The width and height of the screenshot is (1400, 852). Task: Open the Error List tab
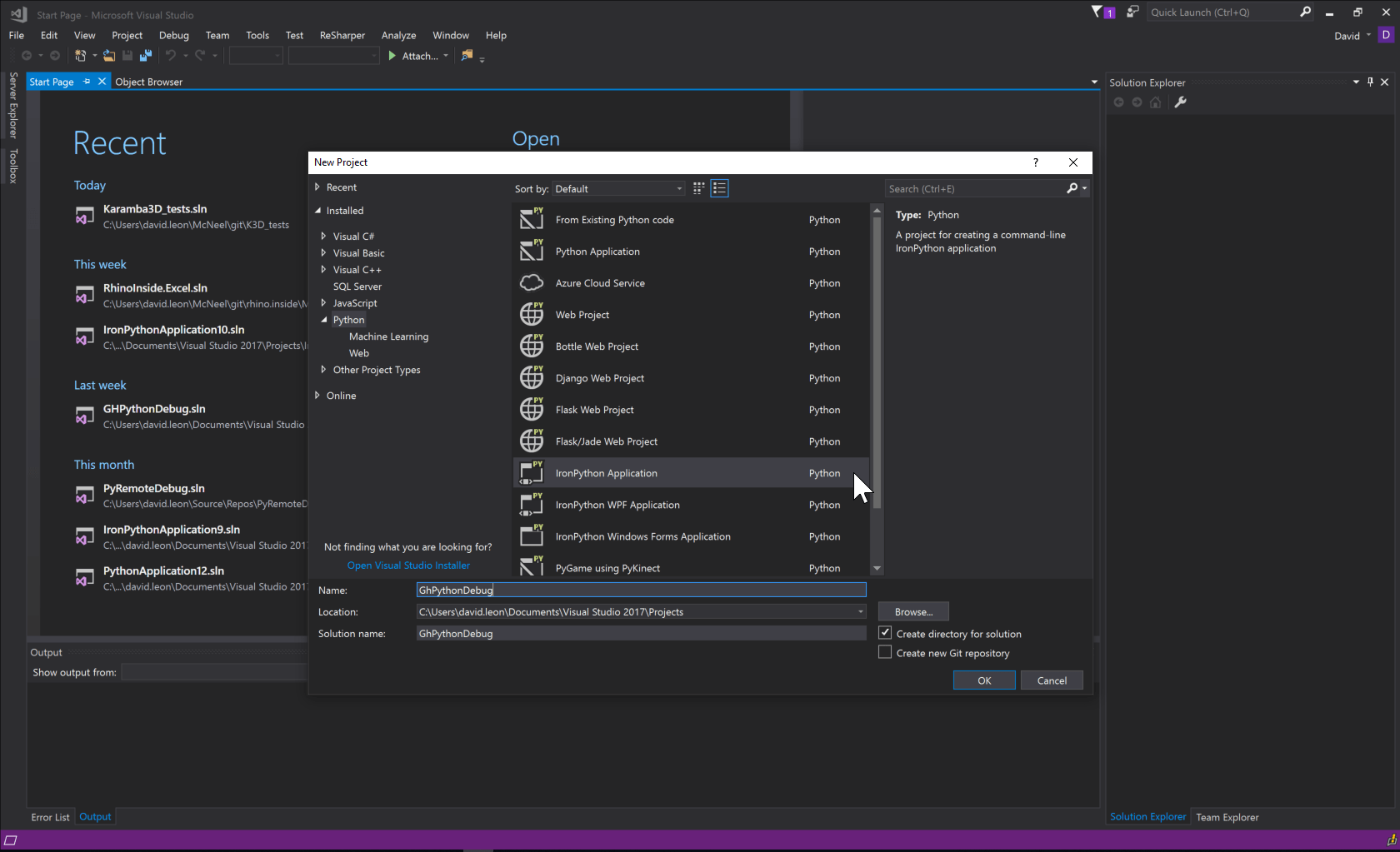pyautogui.click(x=50, y=817)
